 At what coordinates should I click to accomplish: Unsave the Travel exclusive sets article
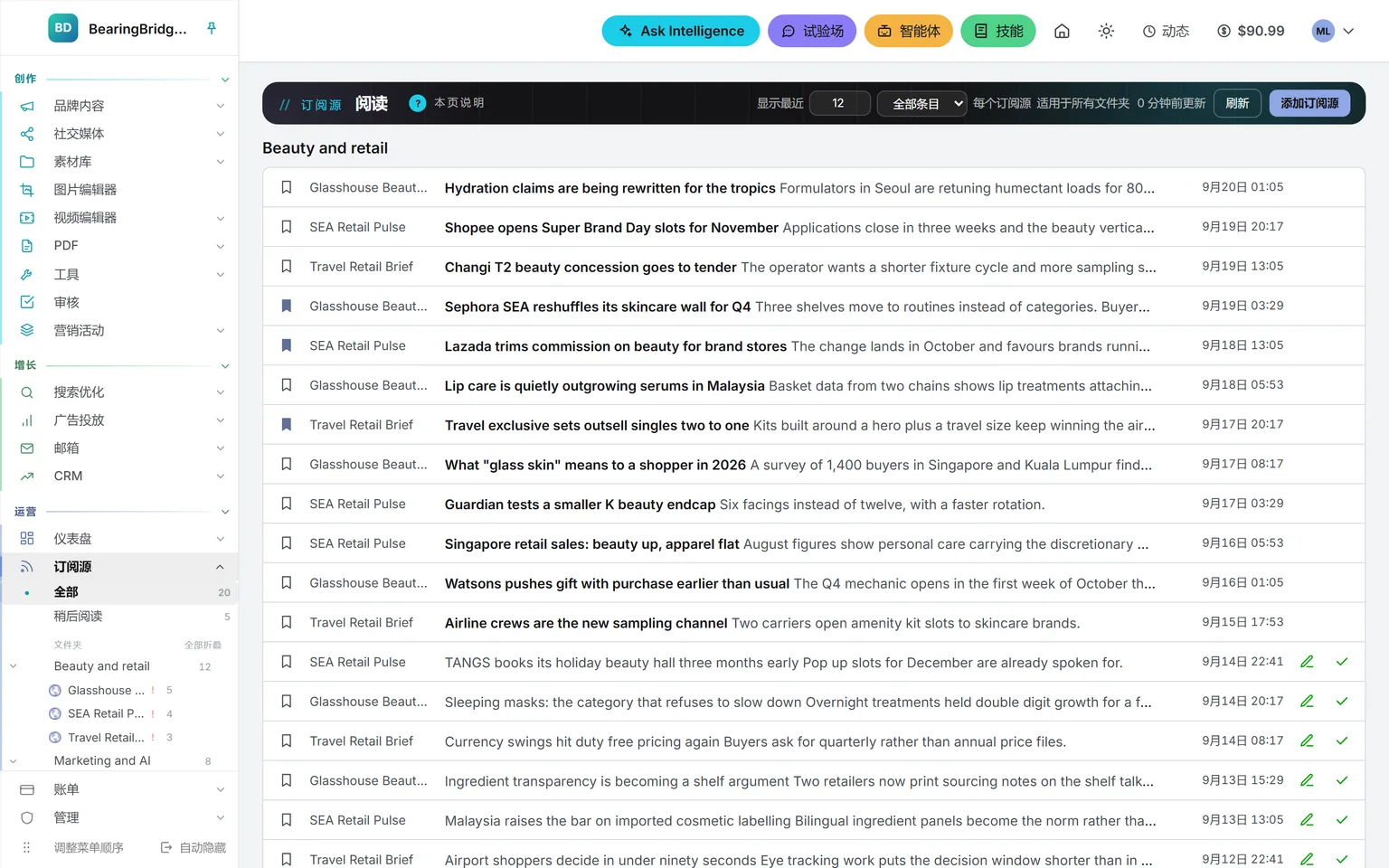click(287, 425)
